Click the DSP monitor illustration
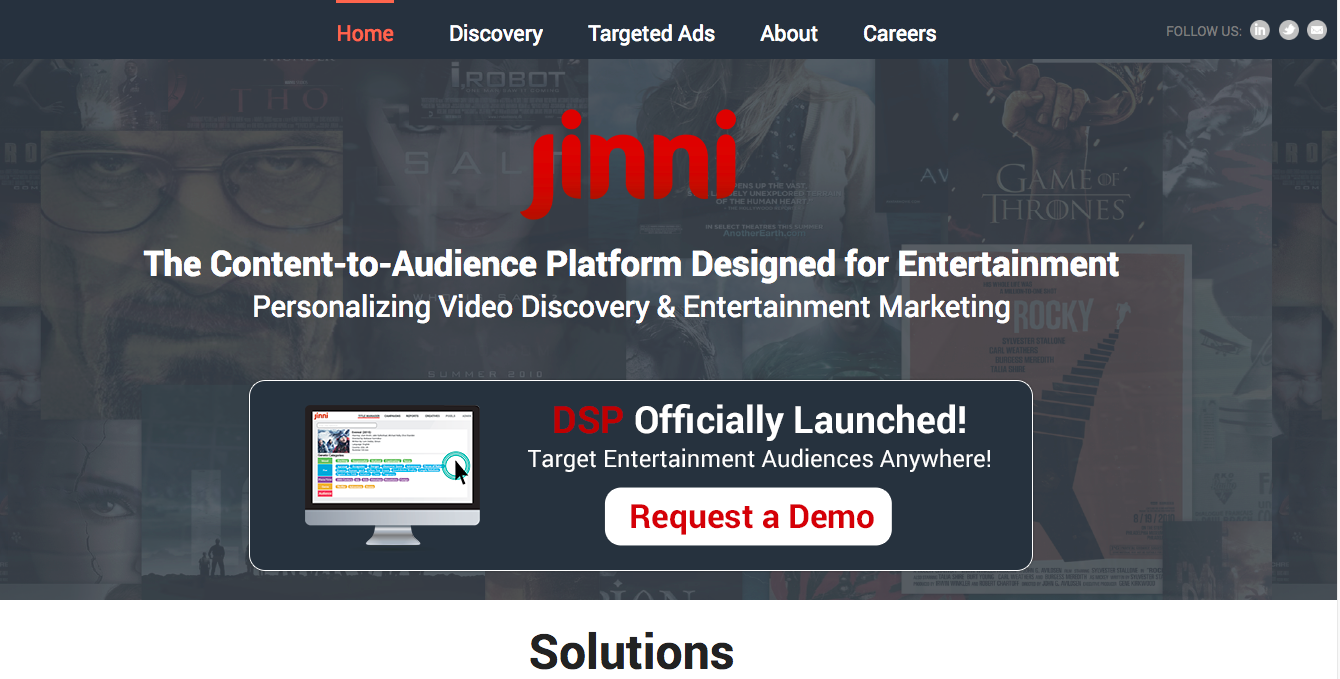1340x679 pixels. click(x=392, y=474)
